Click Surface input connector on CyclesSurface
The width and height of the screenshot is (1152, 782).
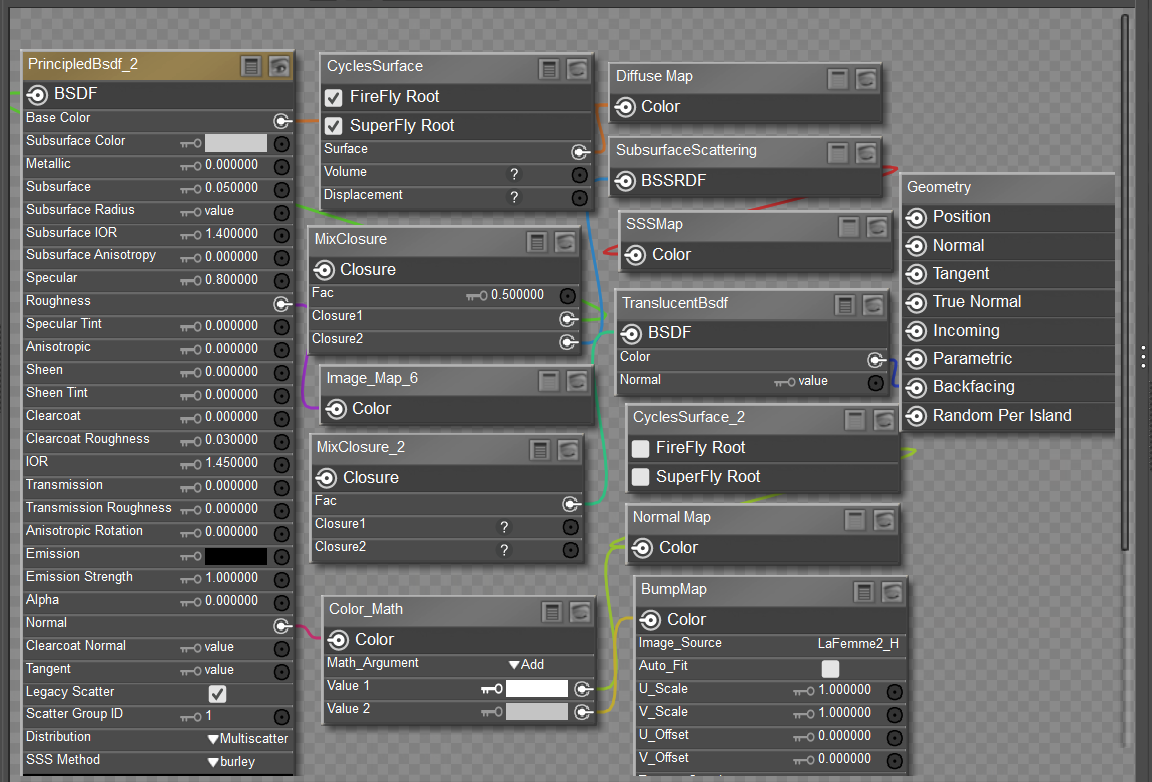point(580,152)
